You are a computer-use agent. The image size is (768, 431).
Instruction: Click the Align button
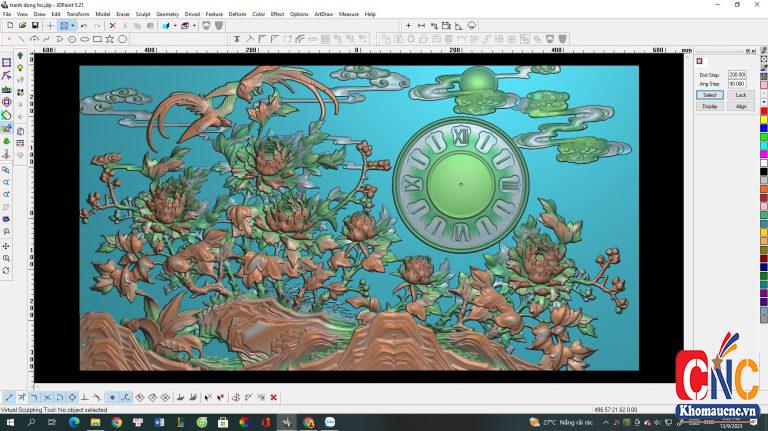point(741,106)
